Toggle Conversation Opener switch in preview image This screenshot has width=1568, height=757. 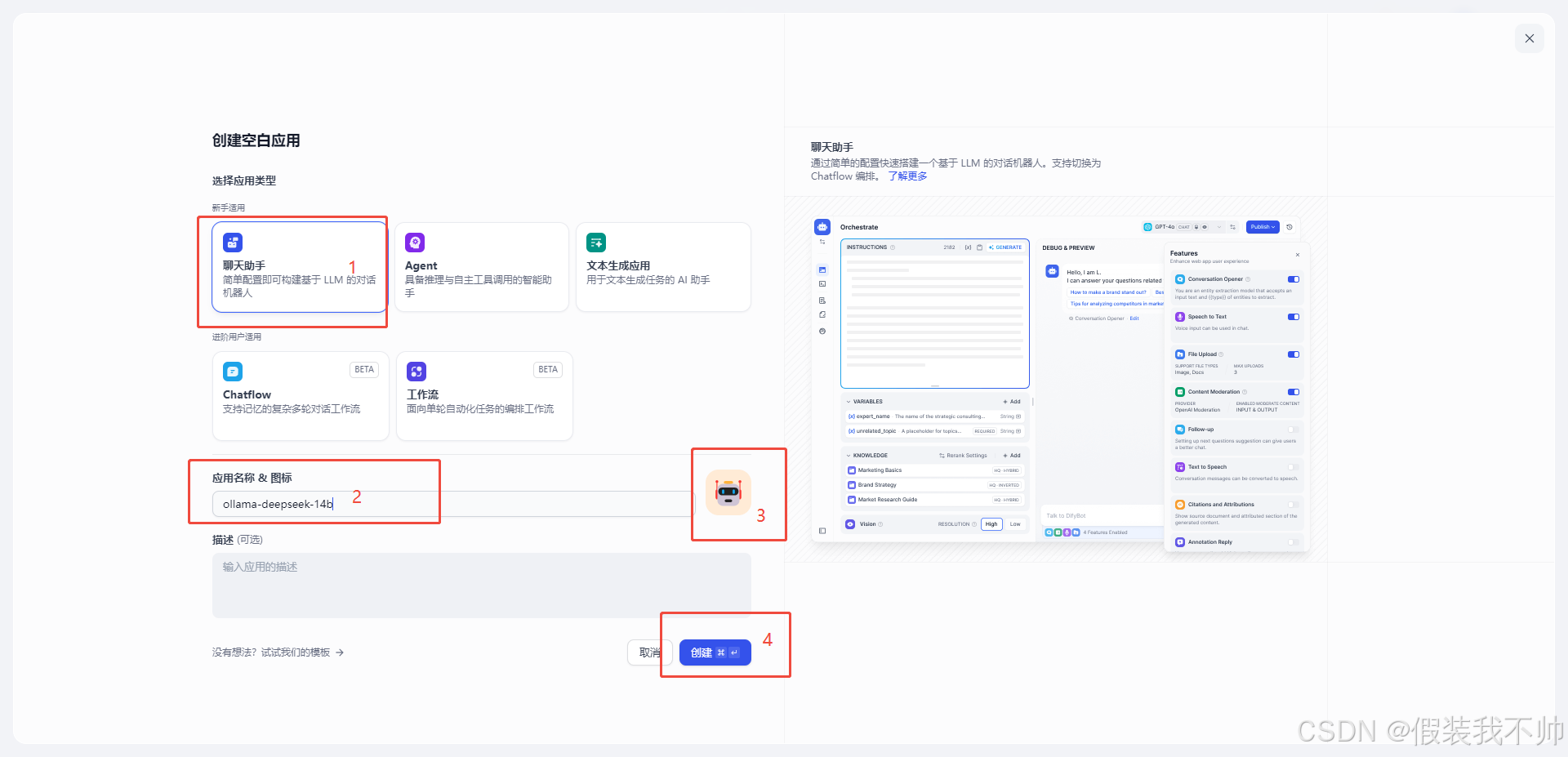click(x=1294, y=279)
